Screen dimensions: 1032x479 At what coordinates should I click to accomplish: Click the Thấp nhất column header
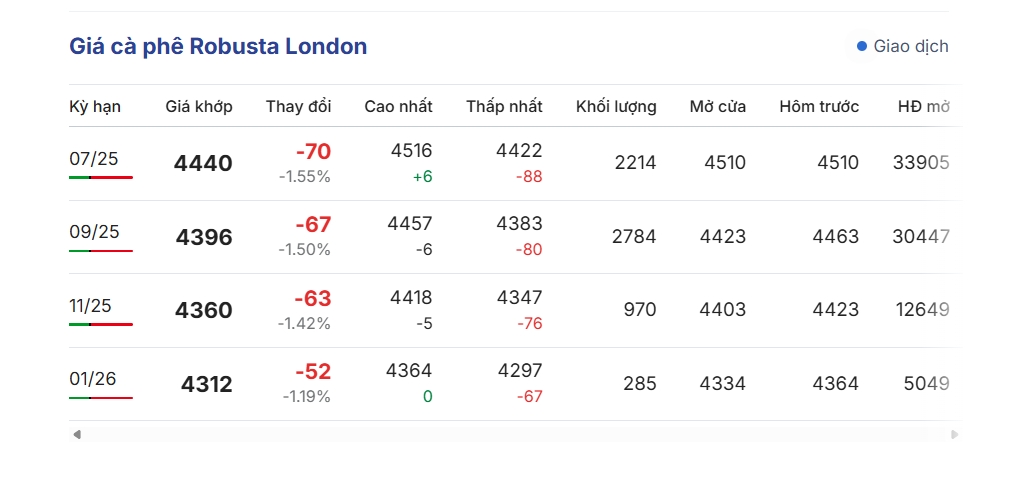tap(504, 107)
